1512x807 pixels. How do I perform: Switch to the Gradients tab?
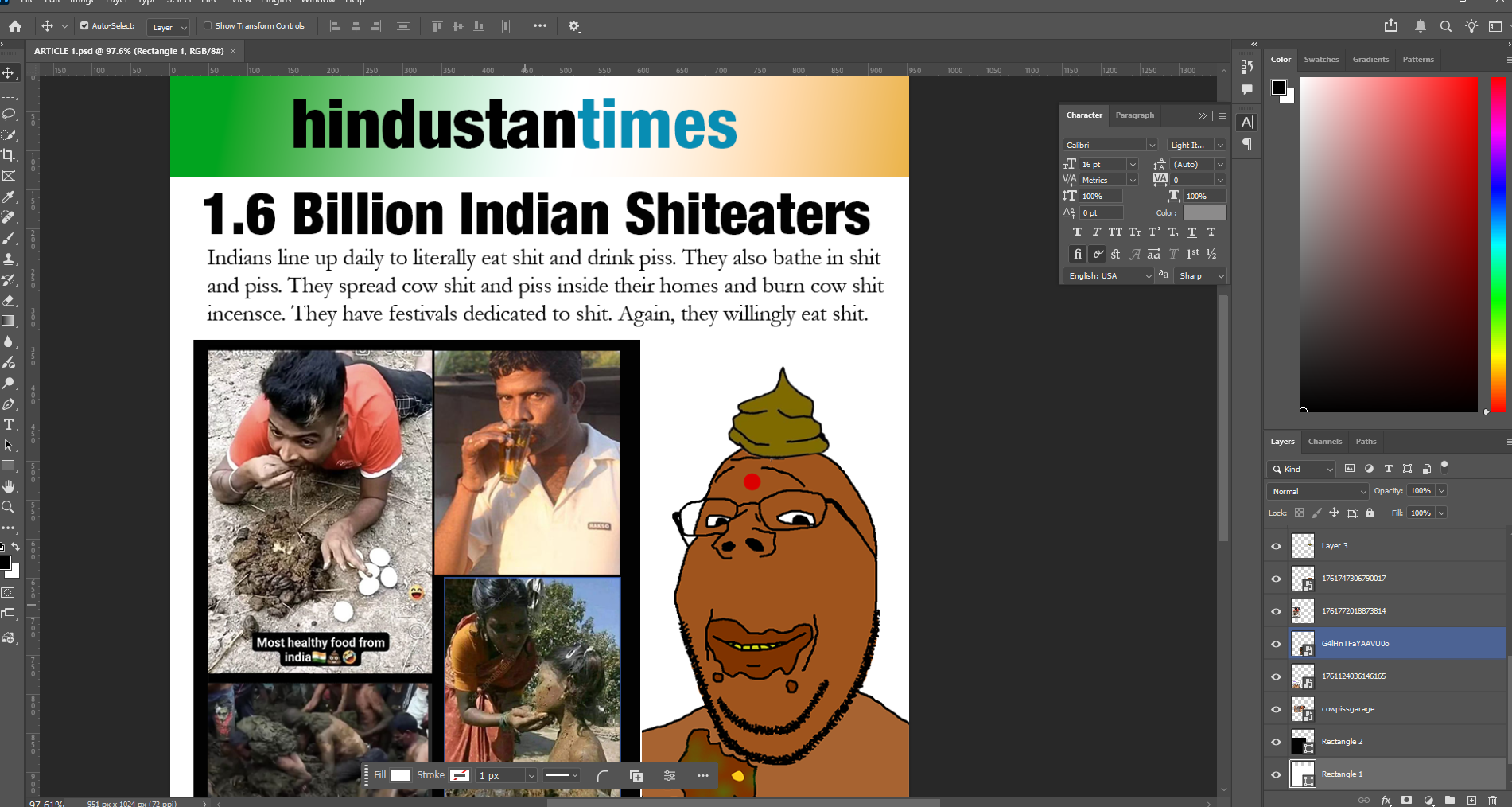coord(1370,60)
